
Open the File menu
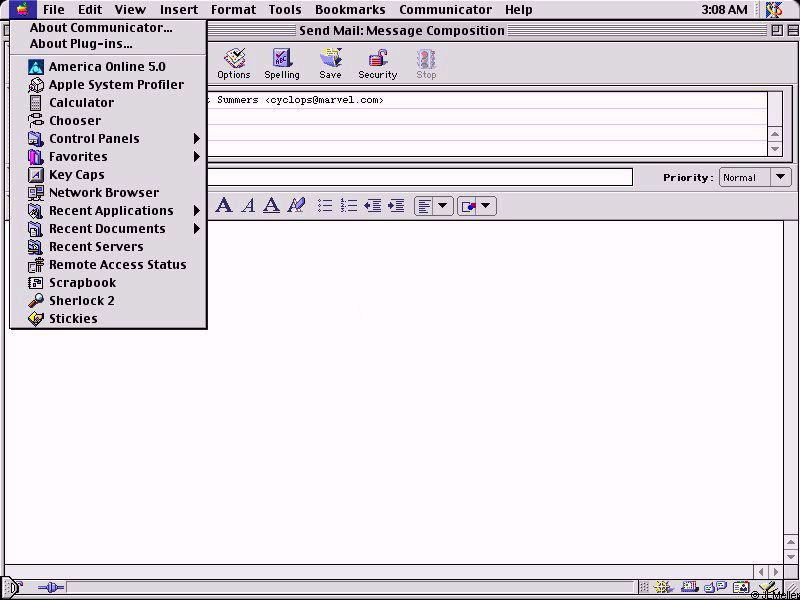tap(54, 10)
